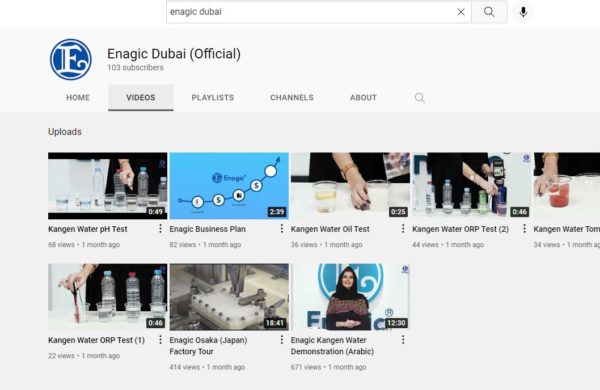Click the search magnifier button

(489, 12)
